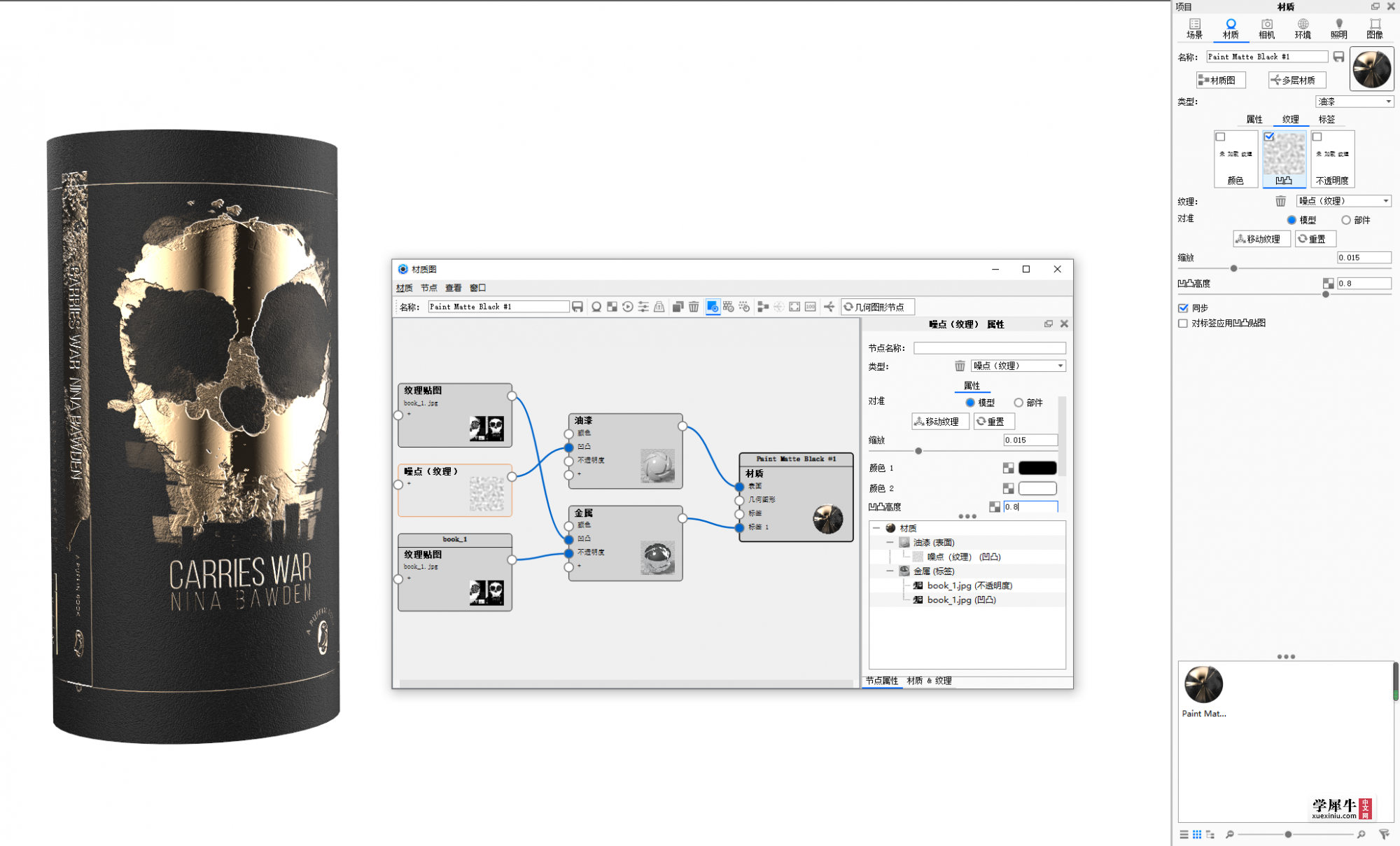Click the fit-to-view frame icon in graph toolbar
The height and width of the screenshot is (846, 1400).
point(794,307)
